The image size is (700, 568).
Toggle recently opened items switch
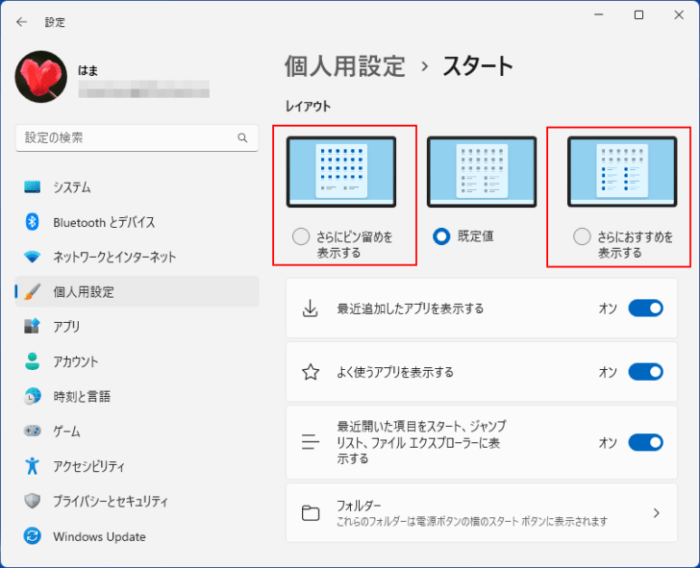click(x=646, y=443)
